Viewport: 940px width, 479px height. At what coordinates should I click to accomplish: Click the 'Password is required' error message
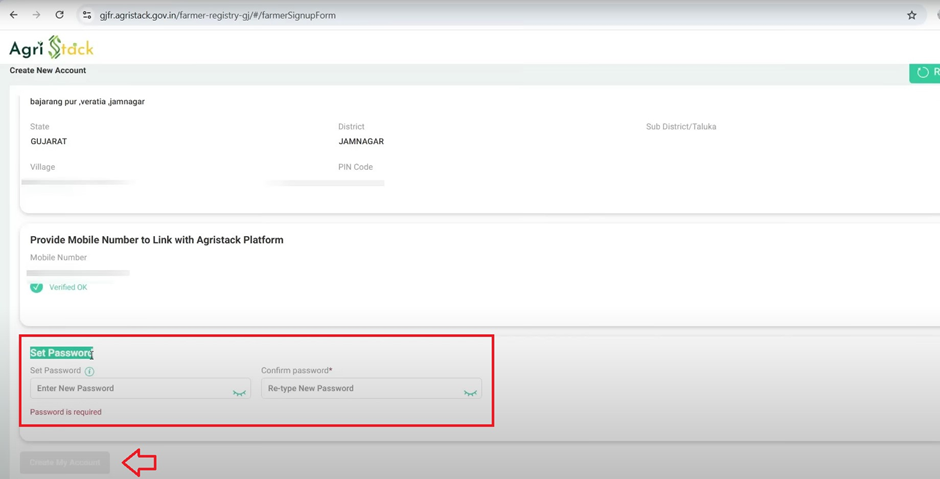[x=66, y=412]
